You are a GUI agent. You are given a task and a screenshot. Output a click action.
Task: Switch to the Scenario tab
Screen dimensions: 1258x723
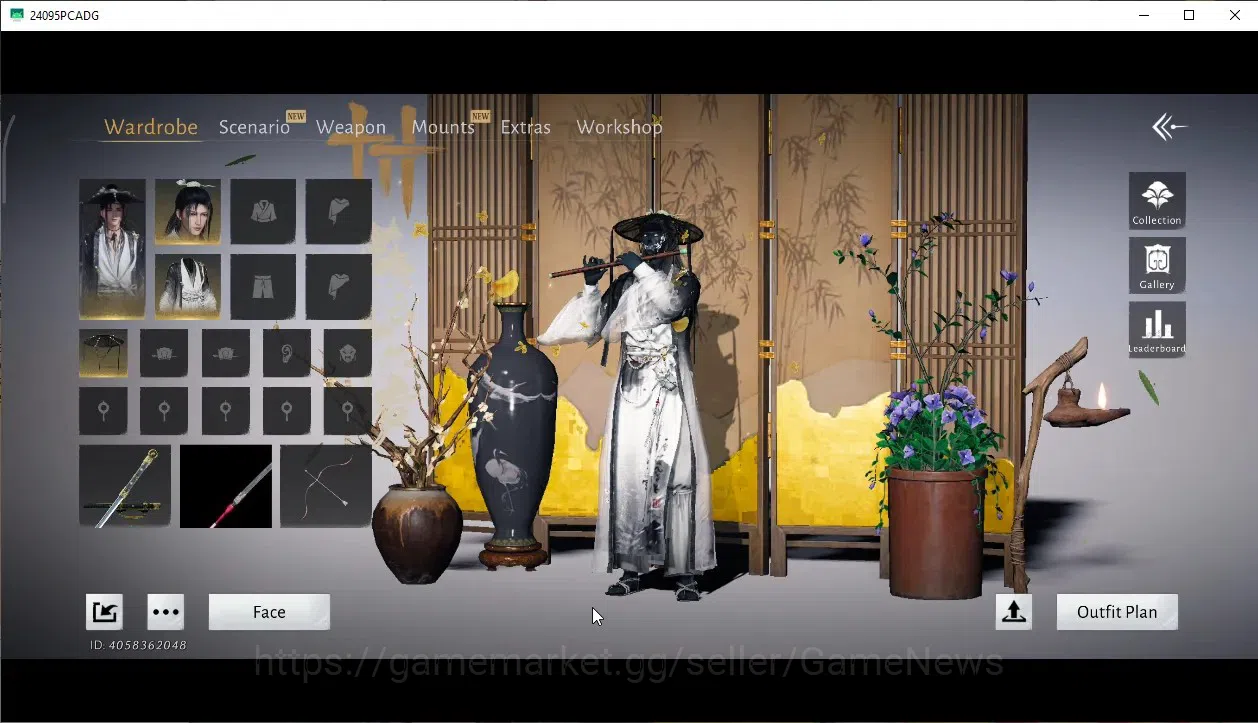coord(254,127)
